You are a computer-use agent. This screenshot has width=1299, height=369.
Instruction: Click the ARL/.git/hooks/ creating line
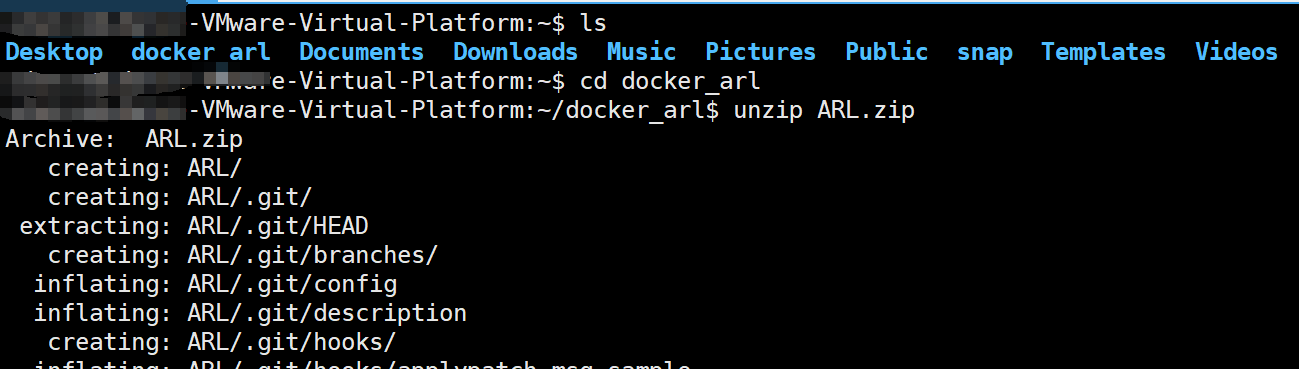click(x=222, y=343)
